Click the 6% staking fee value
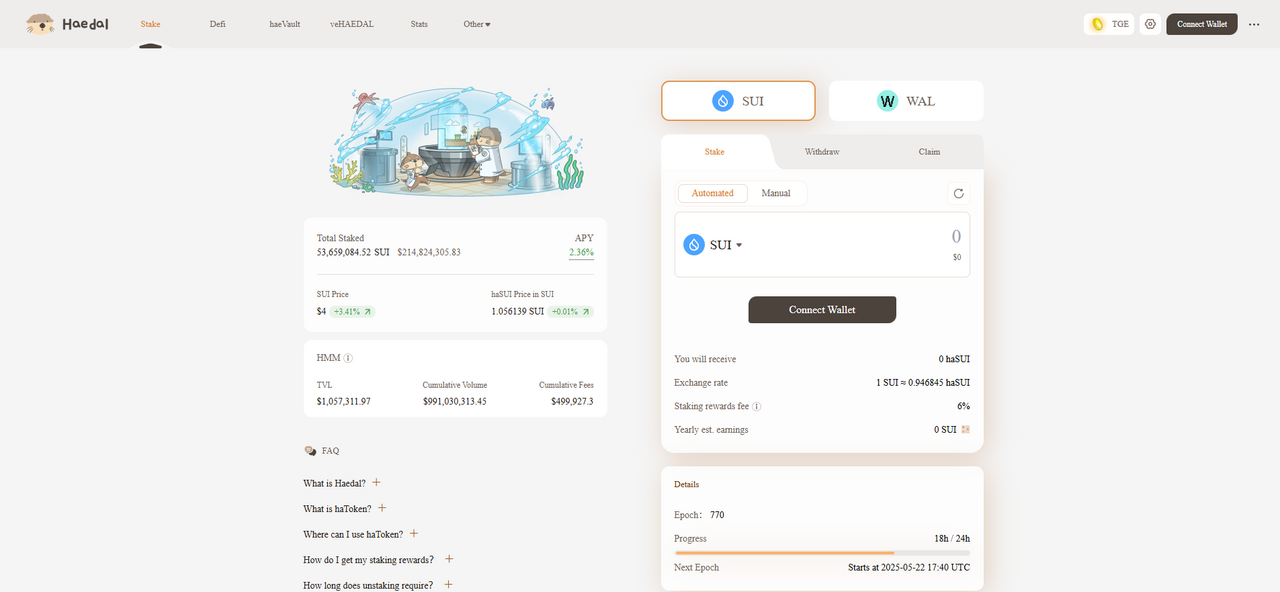The height and width of the screenshot is (592, 1280). click(x=964, y=406)
